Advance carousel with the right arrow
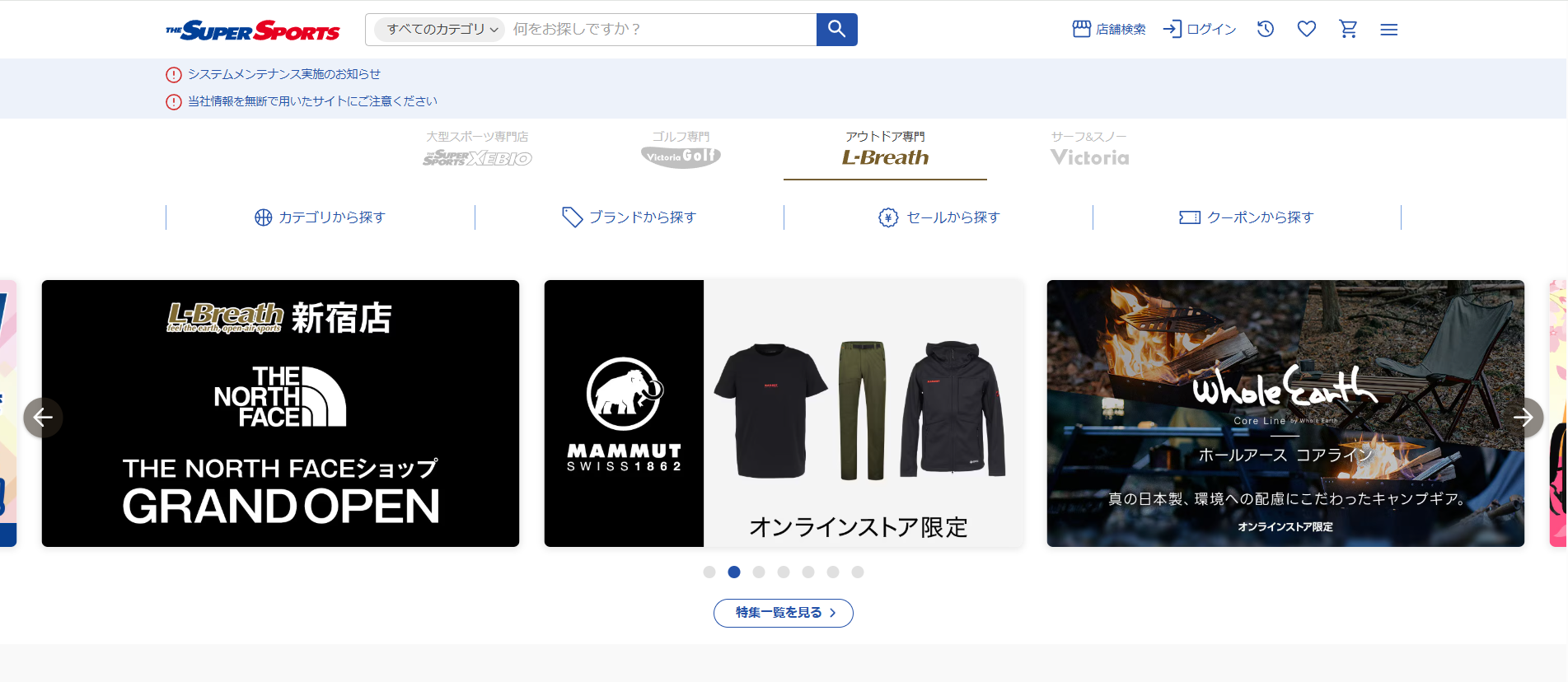 click(x=1524, y=417)
